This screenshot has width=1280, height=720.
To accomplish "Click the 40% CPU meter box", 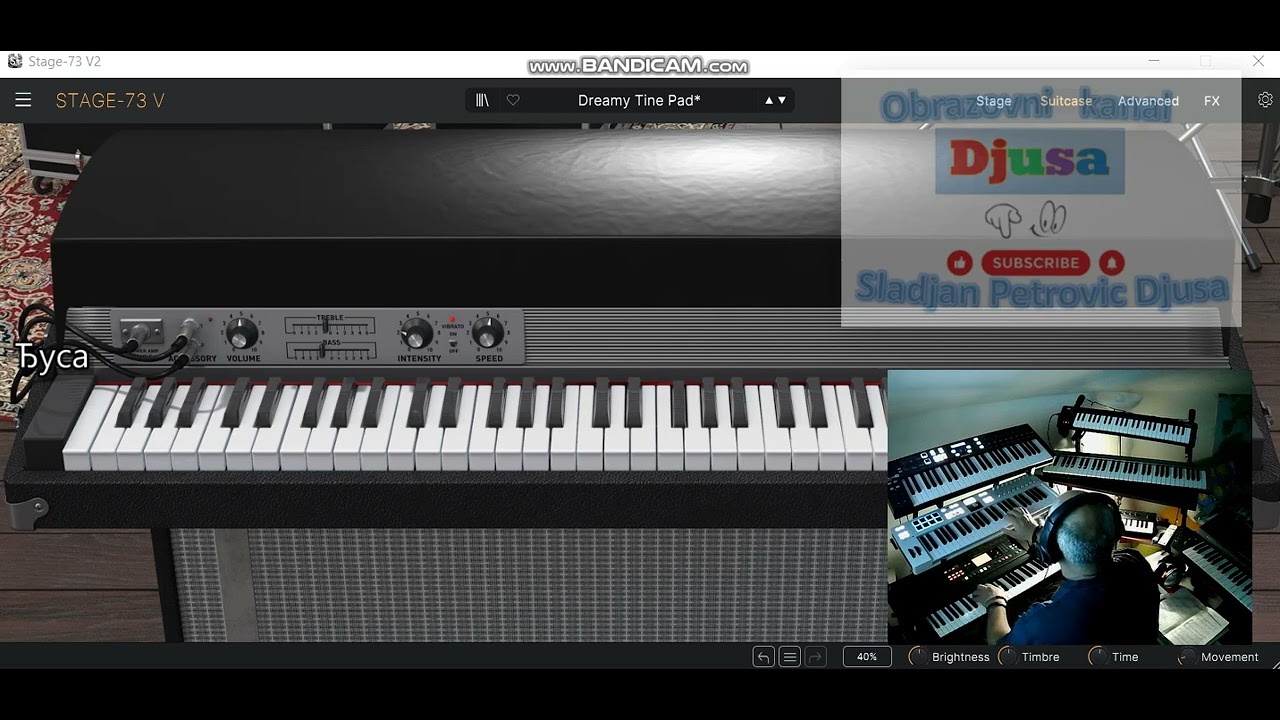I will point(867,657).
